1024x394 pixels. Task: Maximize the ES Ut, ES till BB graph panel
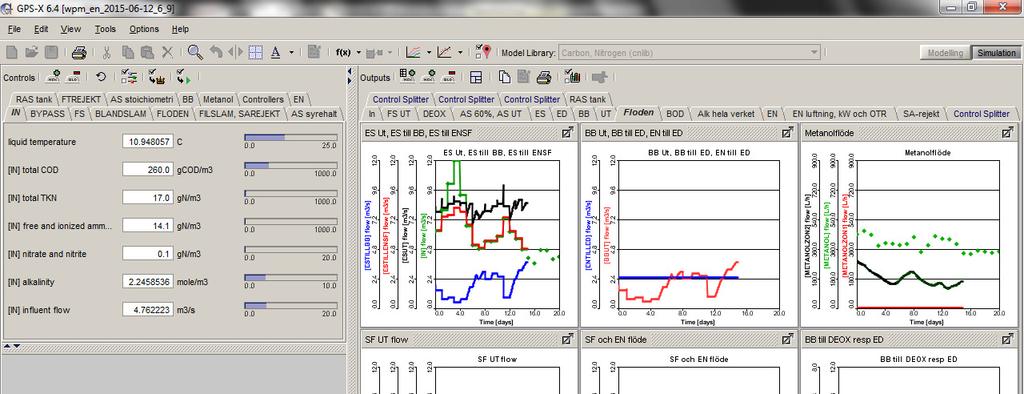point(568,133)
